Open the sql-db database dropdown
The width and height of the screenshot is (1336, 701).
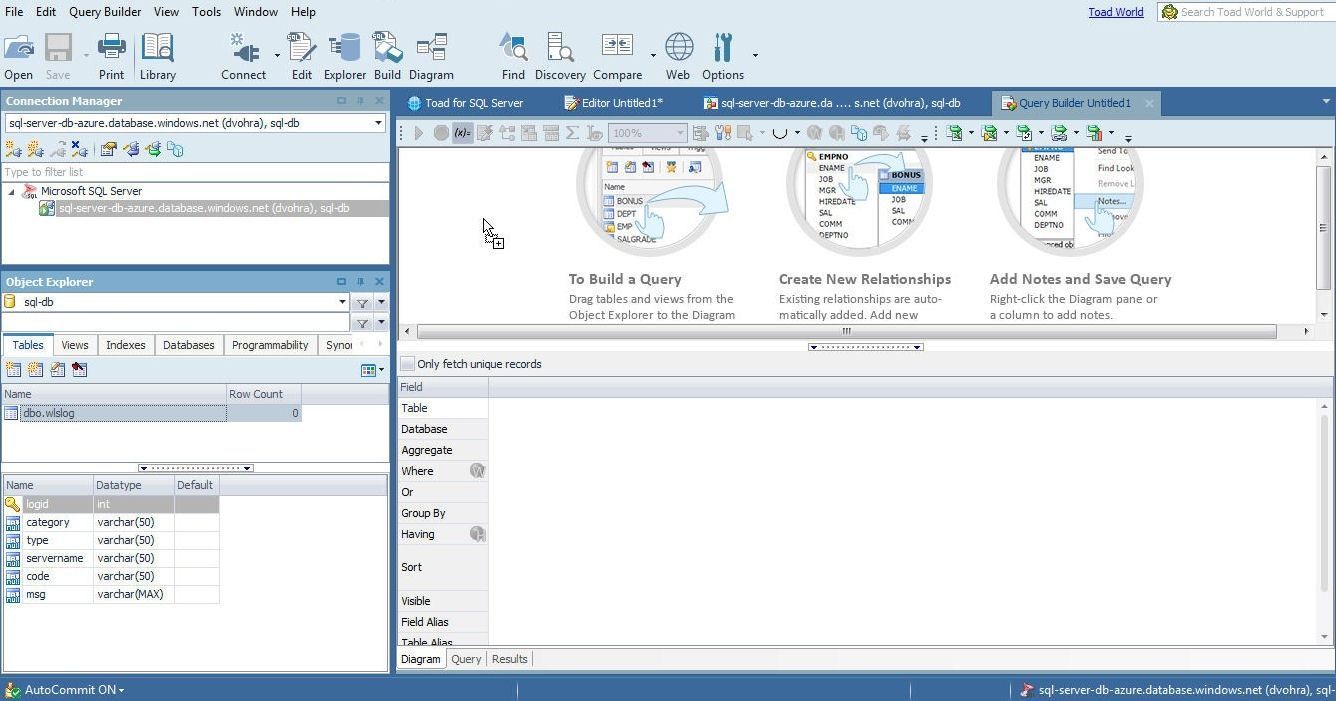[342, 302]
